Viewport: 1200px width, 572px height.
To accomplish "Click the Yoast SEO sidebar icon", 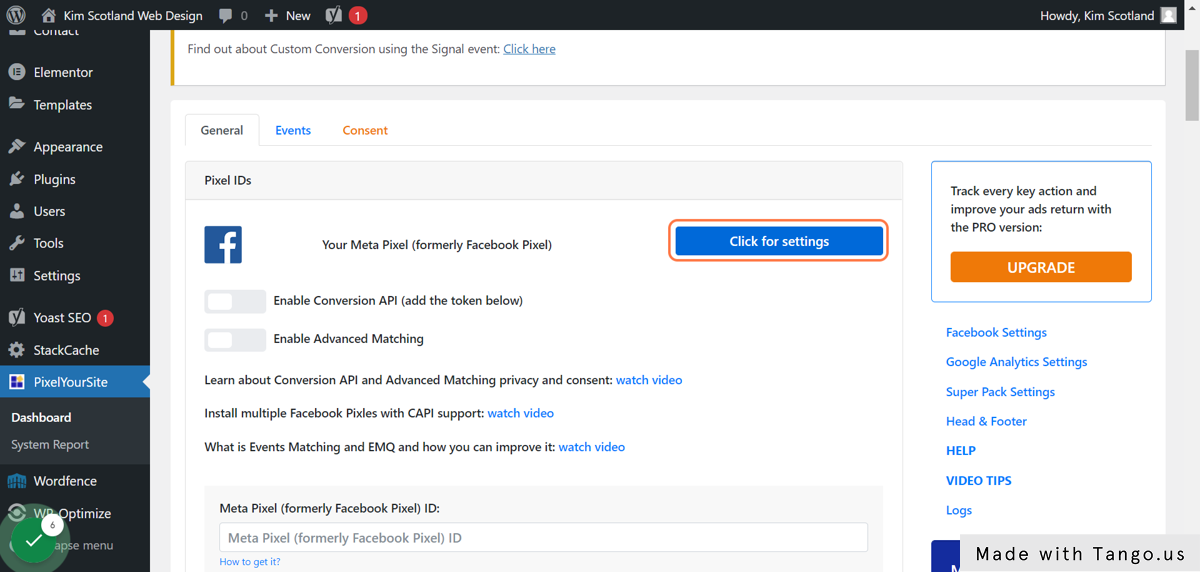I will (x=16, y=317).
